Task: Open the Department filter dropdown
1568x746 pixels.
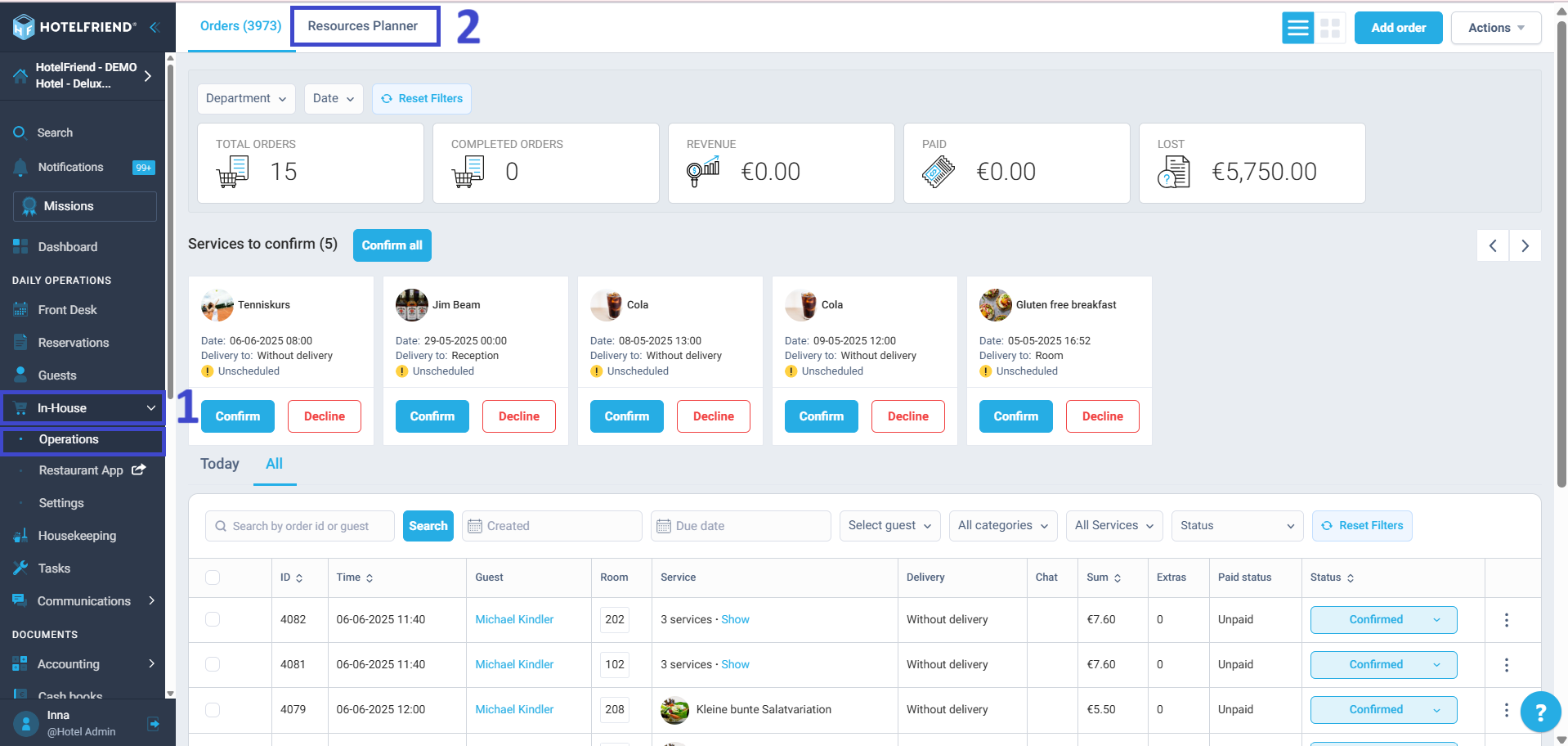Action: [246, 99]
